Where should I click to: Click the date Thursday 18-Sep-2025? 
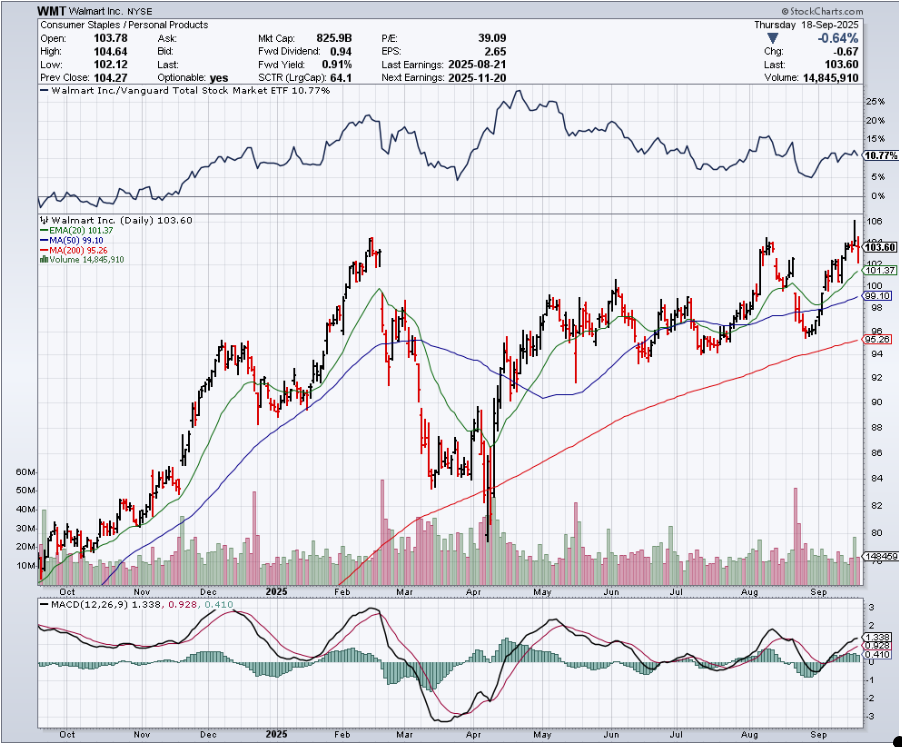click(806, 25)
